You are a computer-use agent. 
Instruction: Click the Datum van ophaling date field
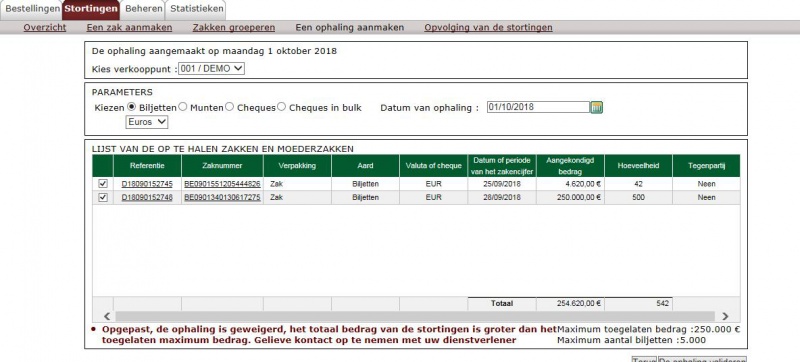pyautogui.click(x=538, y=107)
